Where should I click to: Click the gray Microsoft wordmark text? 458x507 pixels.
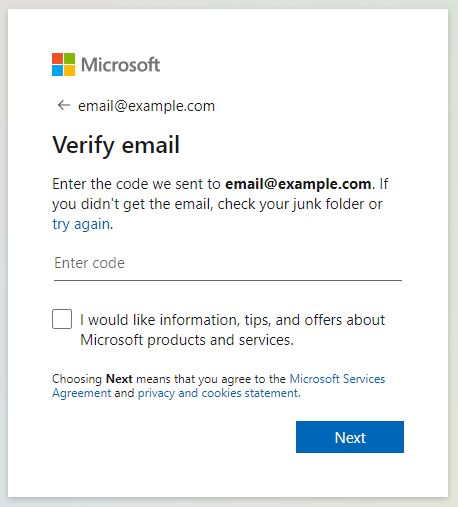[x=120, y=65]
